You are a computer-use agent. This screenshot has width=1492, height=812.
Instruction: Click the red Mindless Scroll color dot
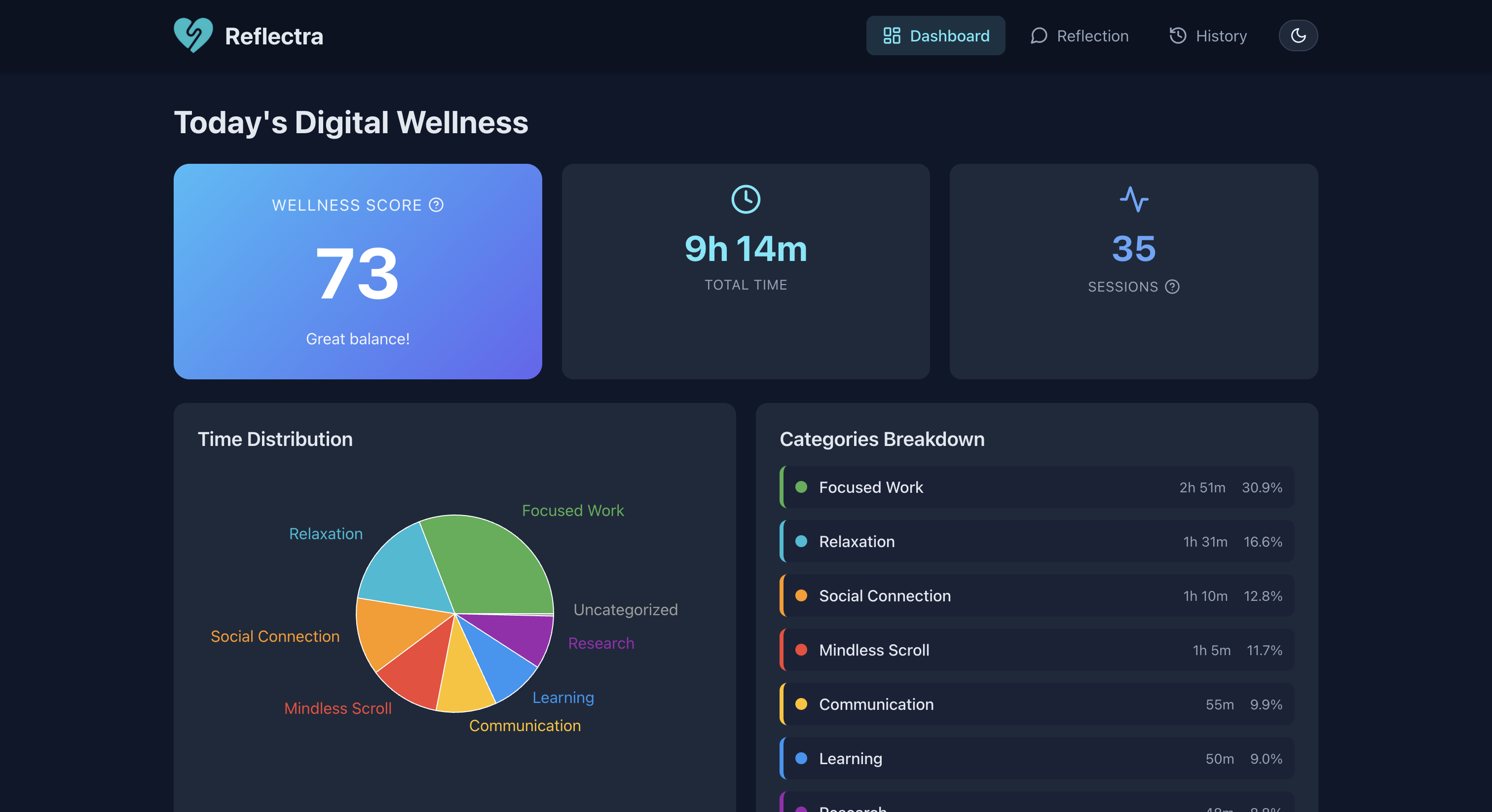[801, 650]
